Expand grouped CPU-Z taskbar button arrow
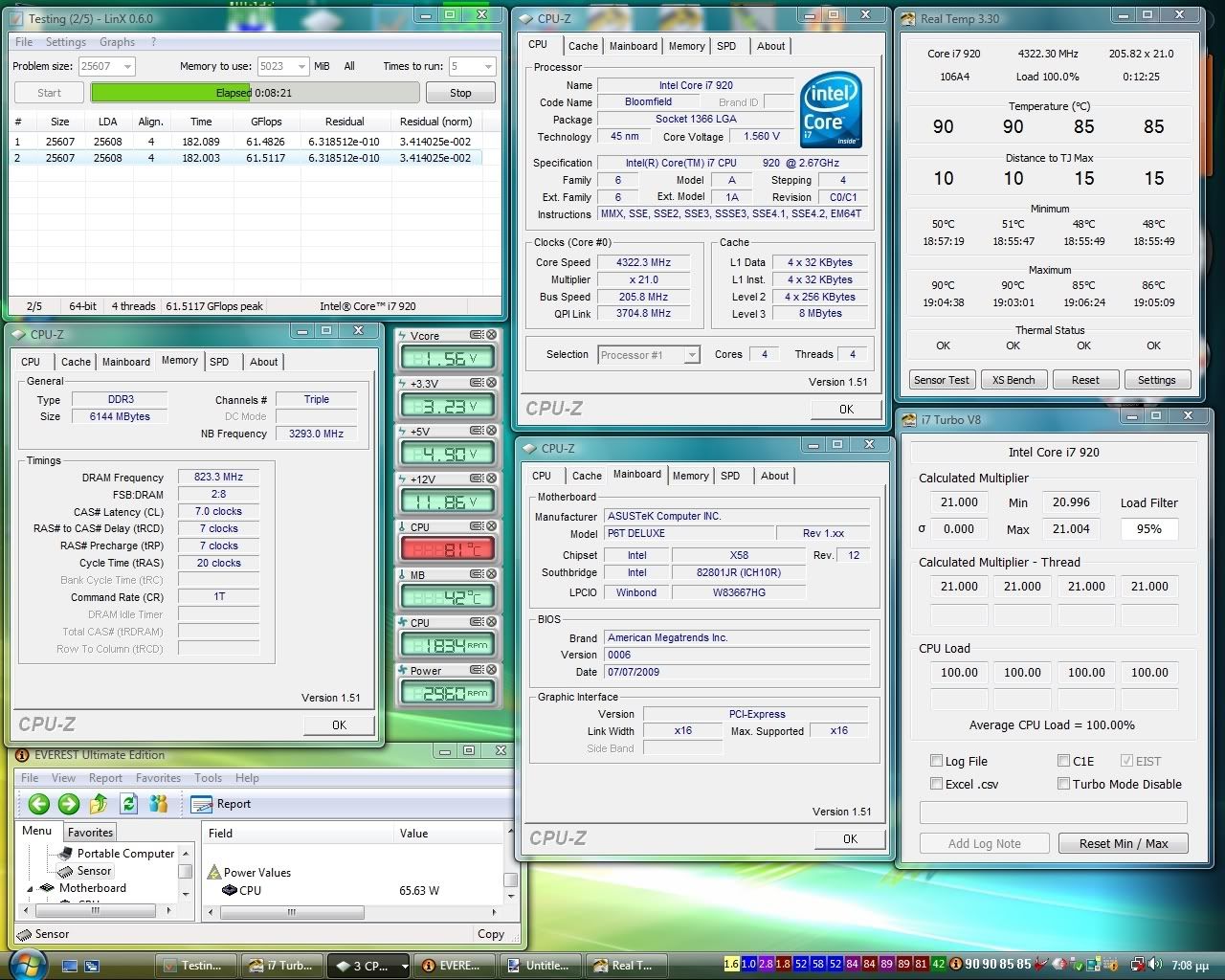The width and height of the screenshot is (1225, 980). pos(404,967)
